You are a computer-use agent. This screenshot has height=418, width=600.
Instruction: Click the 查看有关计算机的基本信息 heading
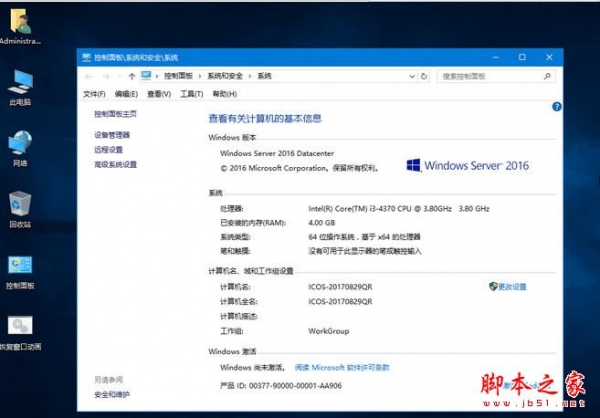point(265,119)
